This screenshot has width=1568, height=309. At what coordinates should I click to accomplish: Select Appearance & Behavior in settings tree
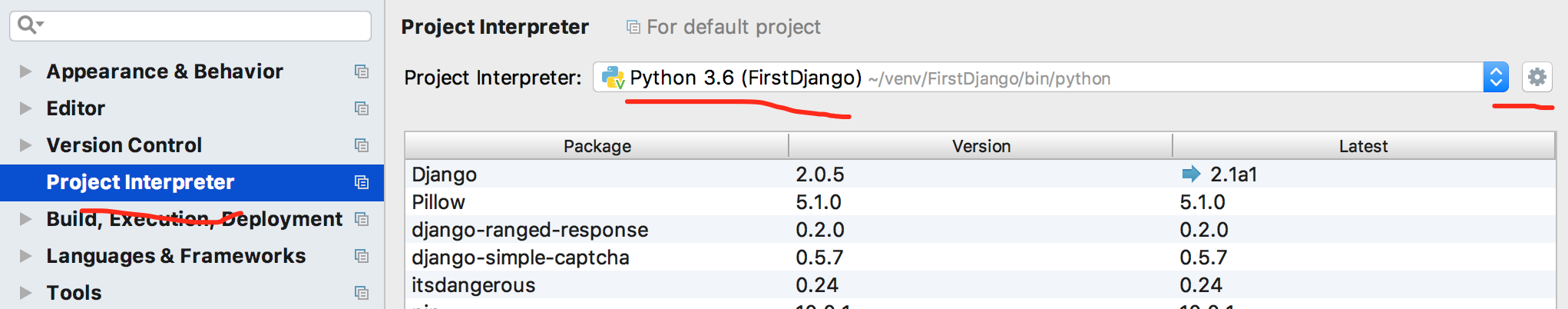(x=164, y=71)
